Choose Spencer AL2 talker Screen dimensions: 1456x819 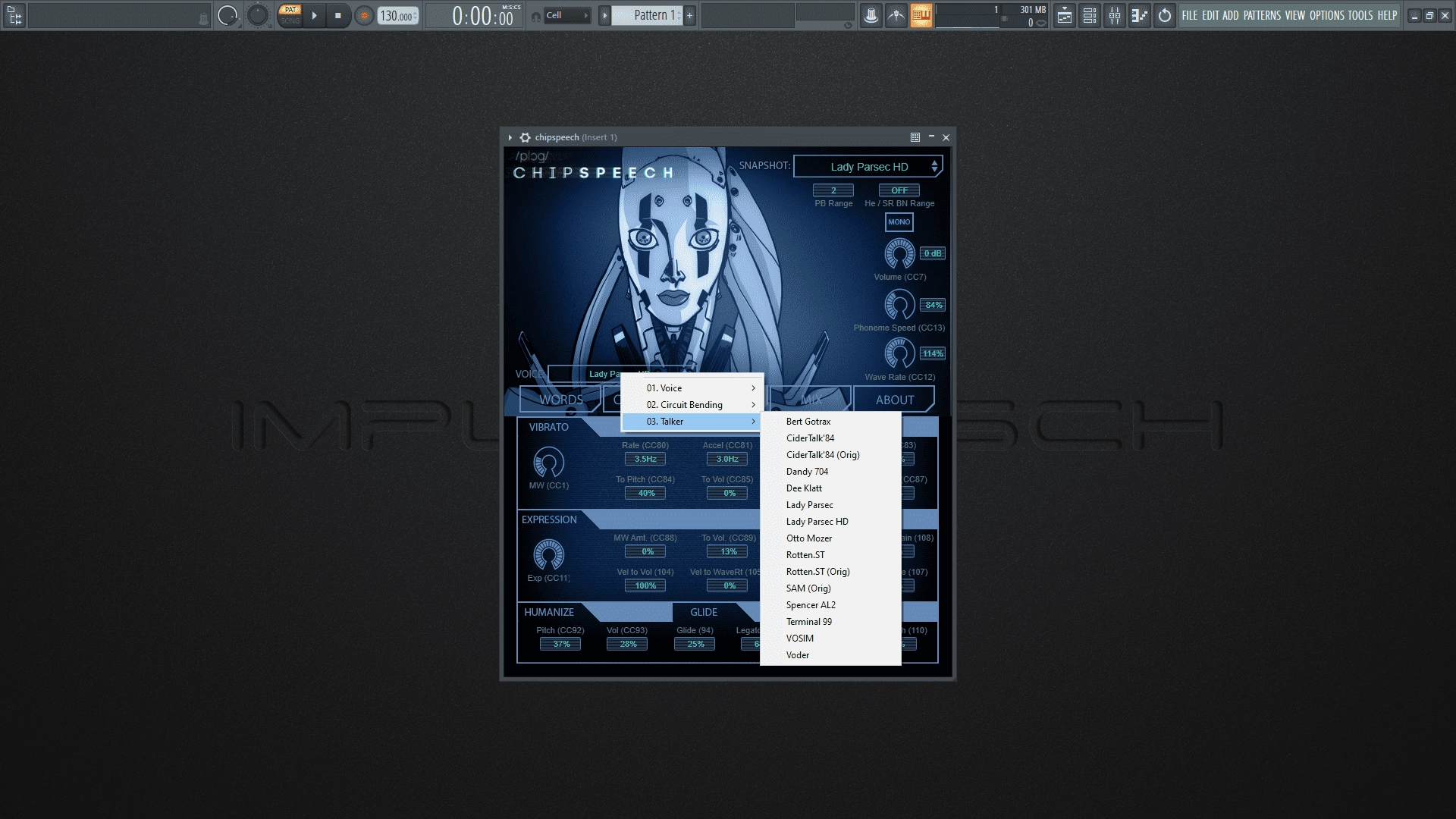pos(830,605)
